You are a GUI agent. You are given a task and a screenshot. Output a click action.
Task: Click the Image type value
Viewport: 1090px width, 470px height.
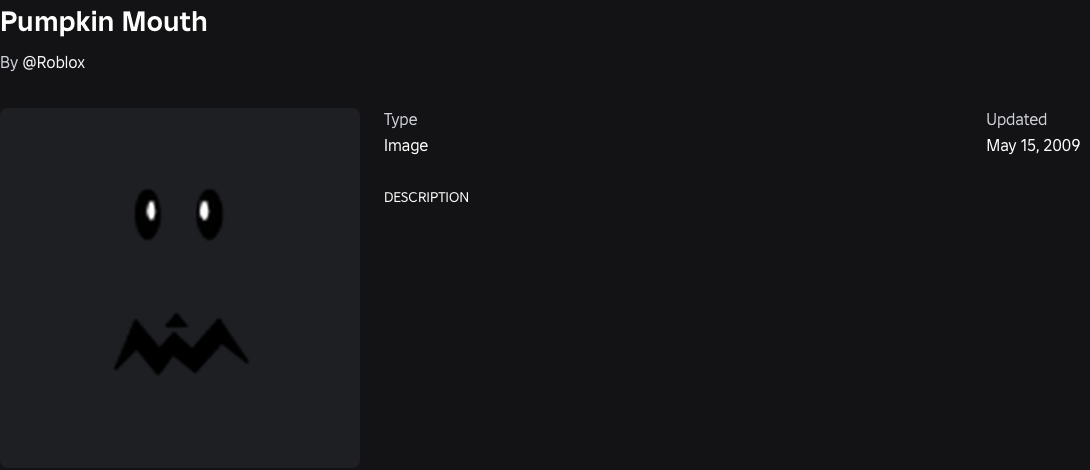click(x=406, y=145)
